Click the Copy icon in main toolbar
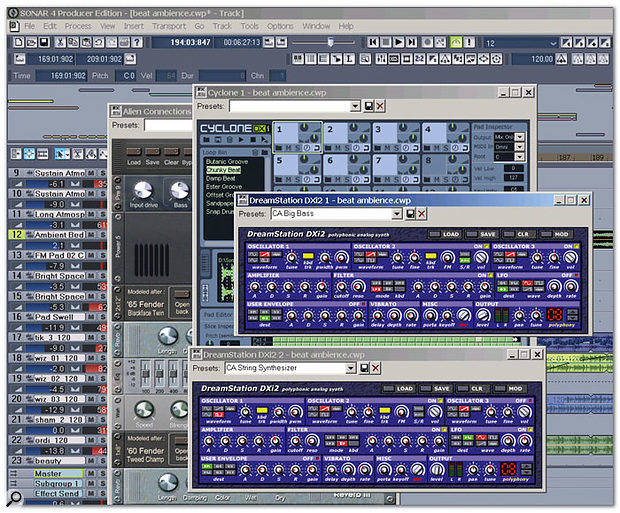The width and height of the screenshot is (620, 513). click(x=73, y=42)
